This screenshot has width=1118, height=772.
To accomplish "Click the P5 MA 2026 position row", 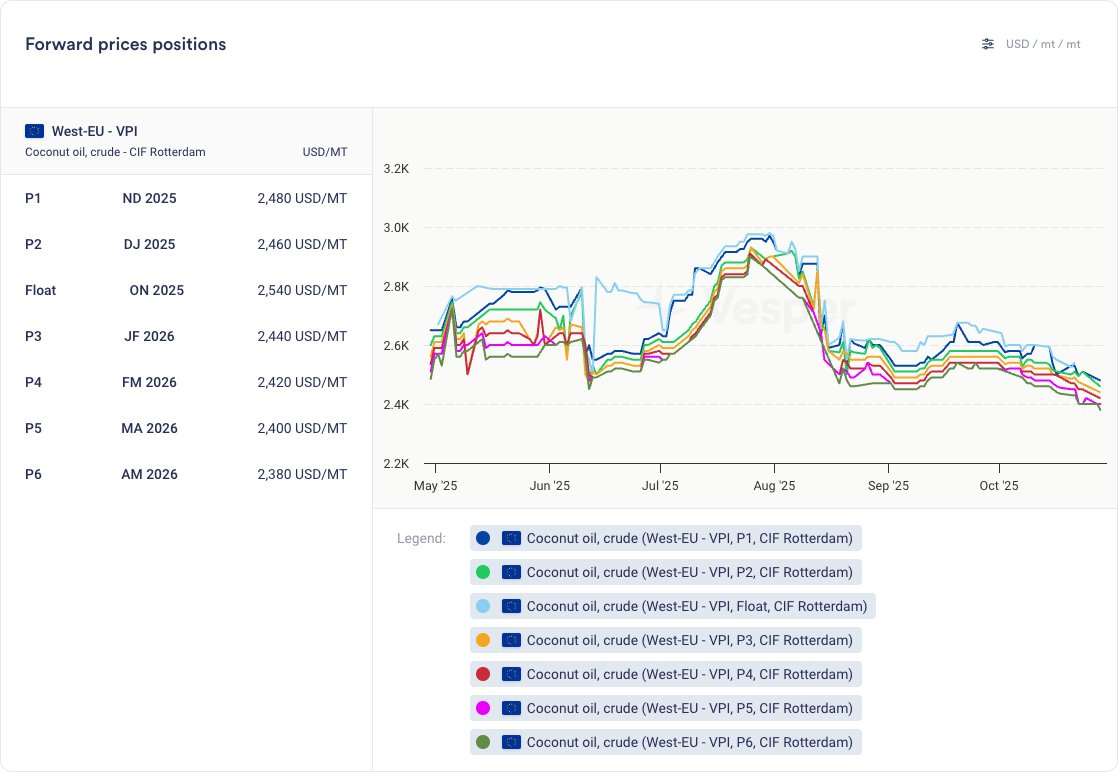I will click(186, 428).
